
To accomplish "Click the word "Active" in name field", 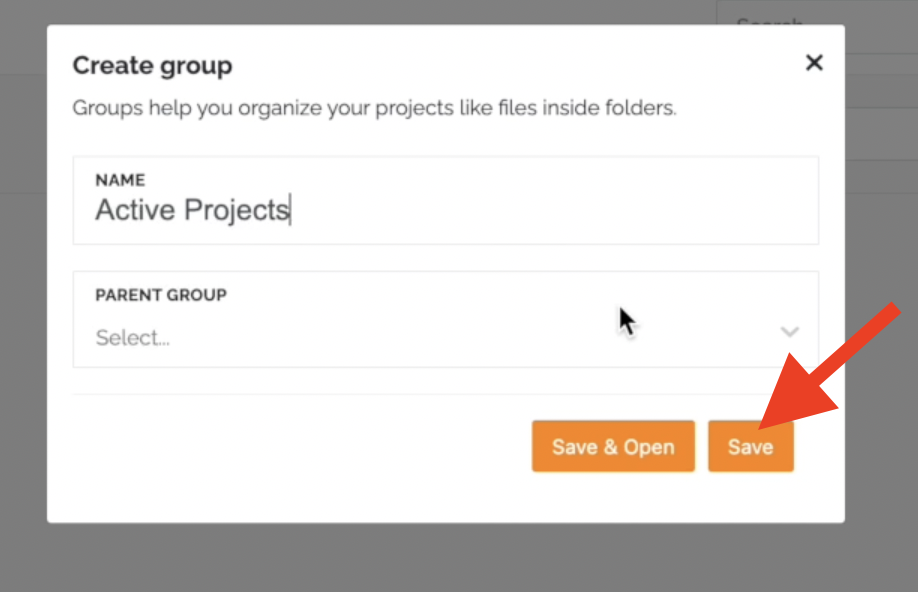I will coord(135,210).
